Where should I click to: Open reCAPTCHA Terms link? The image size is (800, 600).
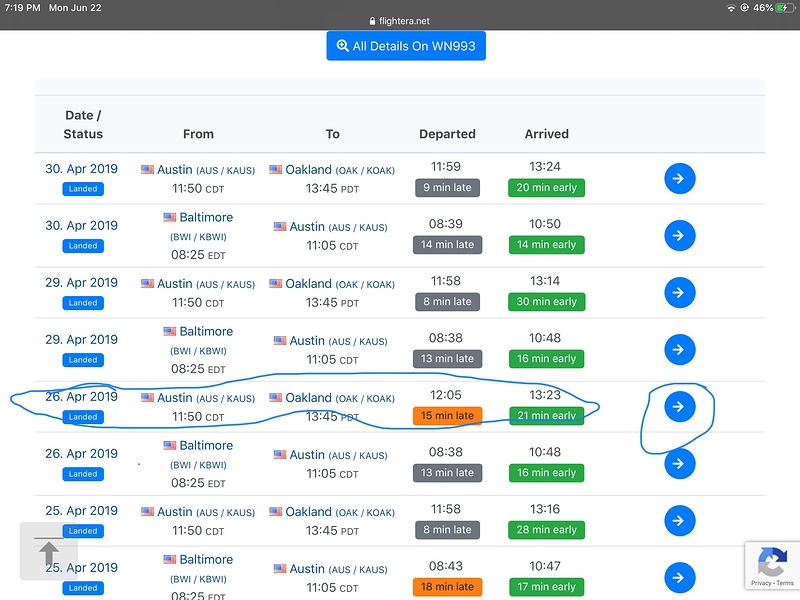pos(785,583)
